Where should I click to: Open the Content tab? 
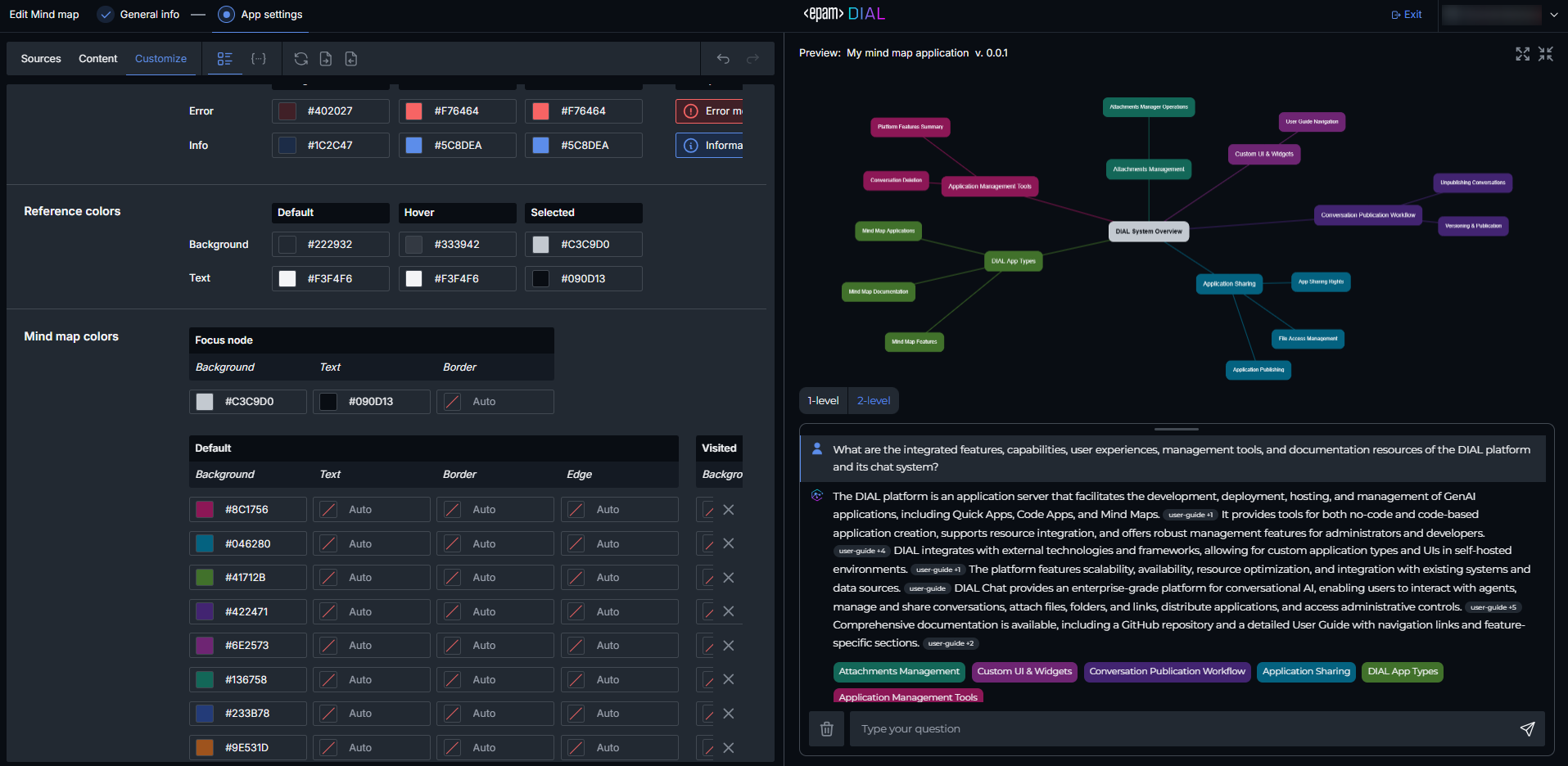pos(98,59)
